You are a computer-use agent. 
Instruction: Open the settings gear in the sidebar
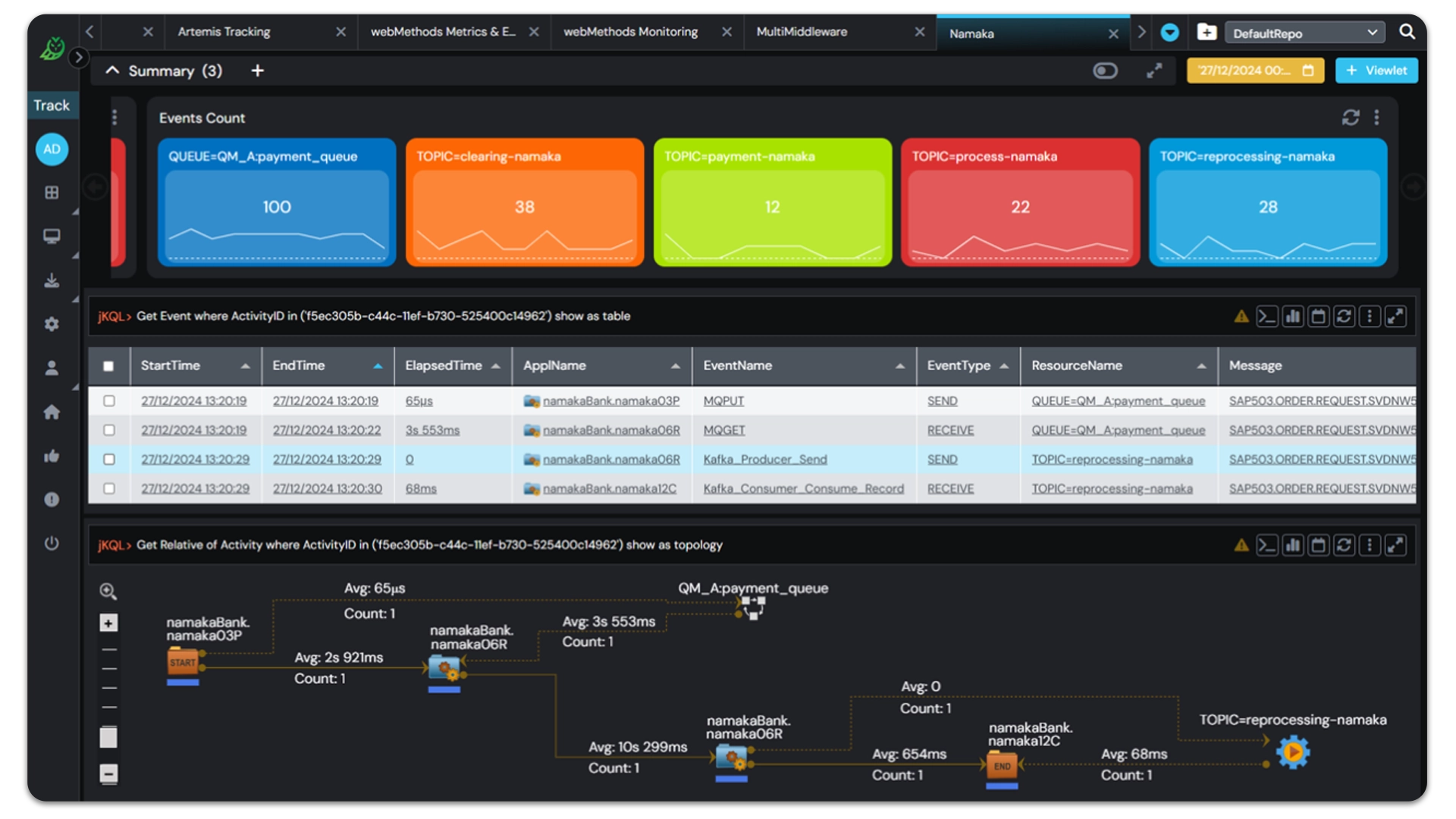tap(52, 325)
